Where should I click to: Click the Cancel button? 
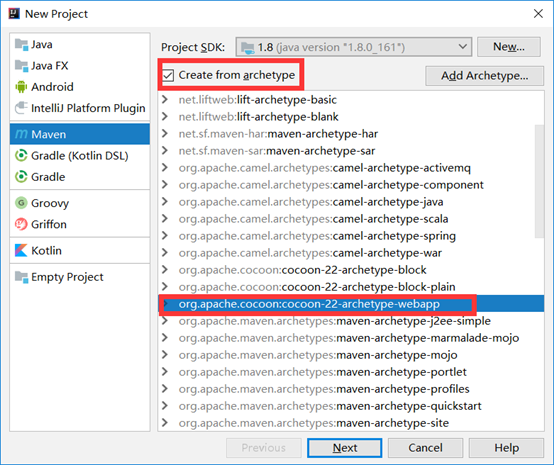pos(425,448)
